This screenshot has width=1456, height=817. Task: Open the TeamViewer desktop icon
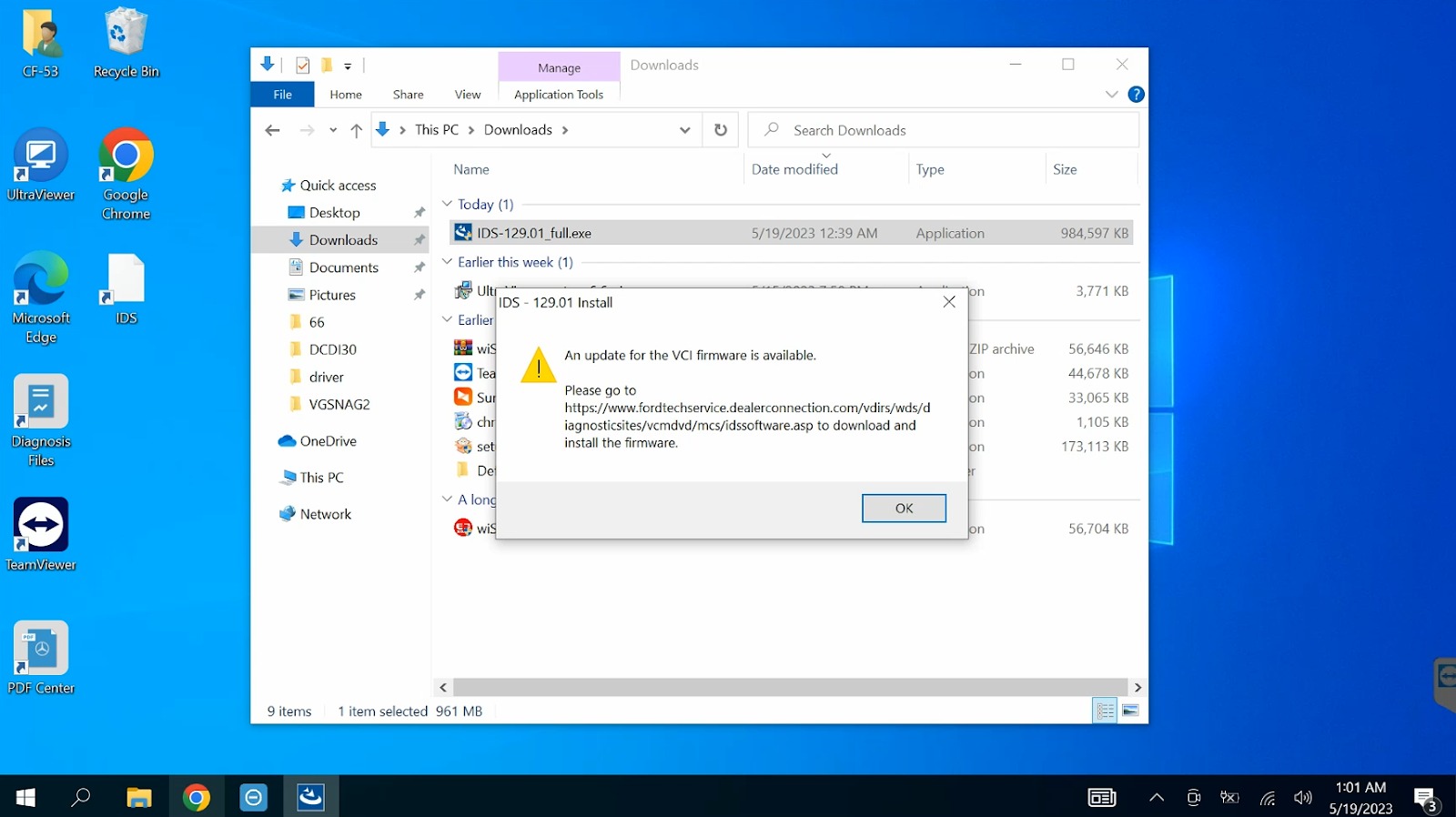click(41, 534)
